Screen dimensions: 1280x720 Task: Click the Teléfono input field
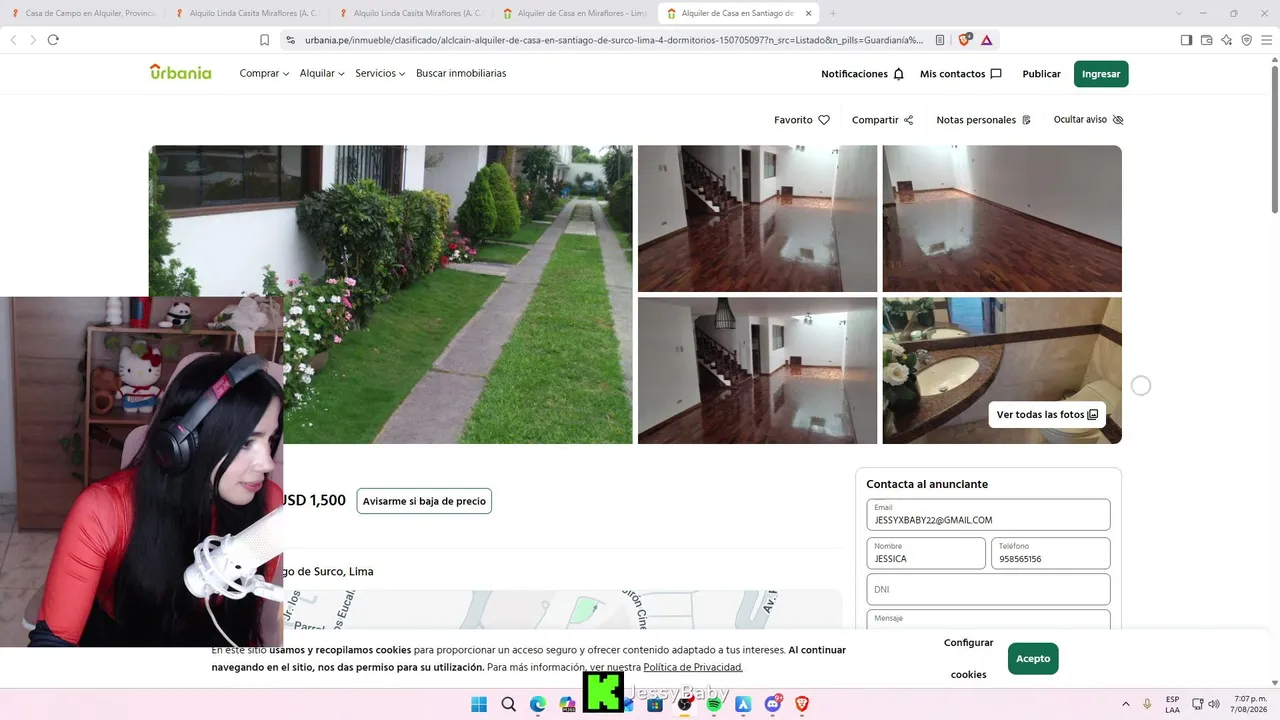pos(1050,553)
